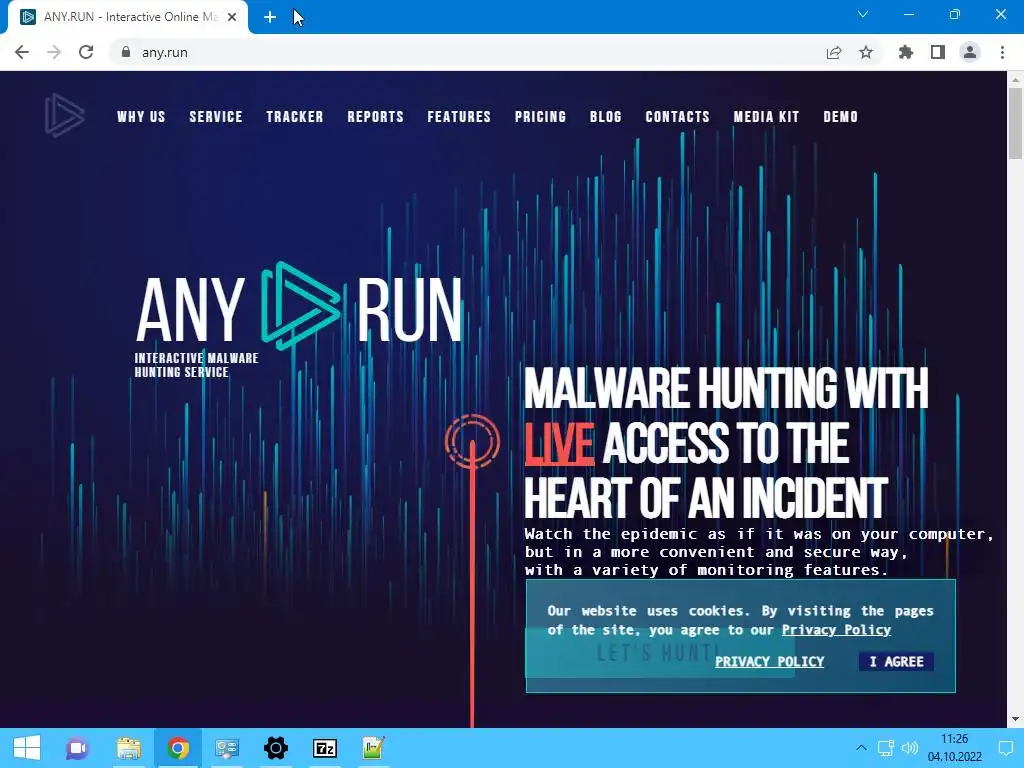View site info via padlock icon
This screenshot has width=1024, height=768.
[x=126, y=52]
